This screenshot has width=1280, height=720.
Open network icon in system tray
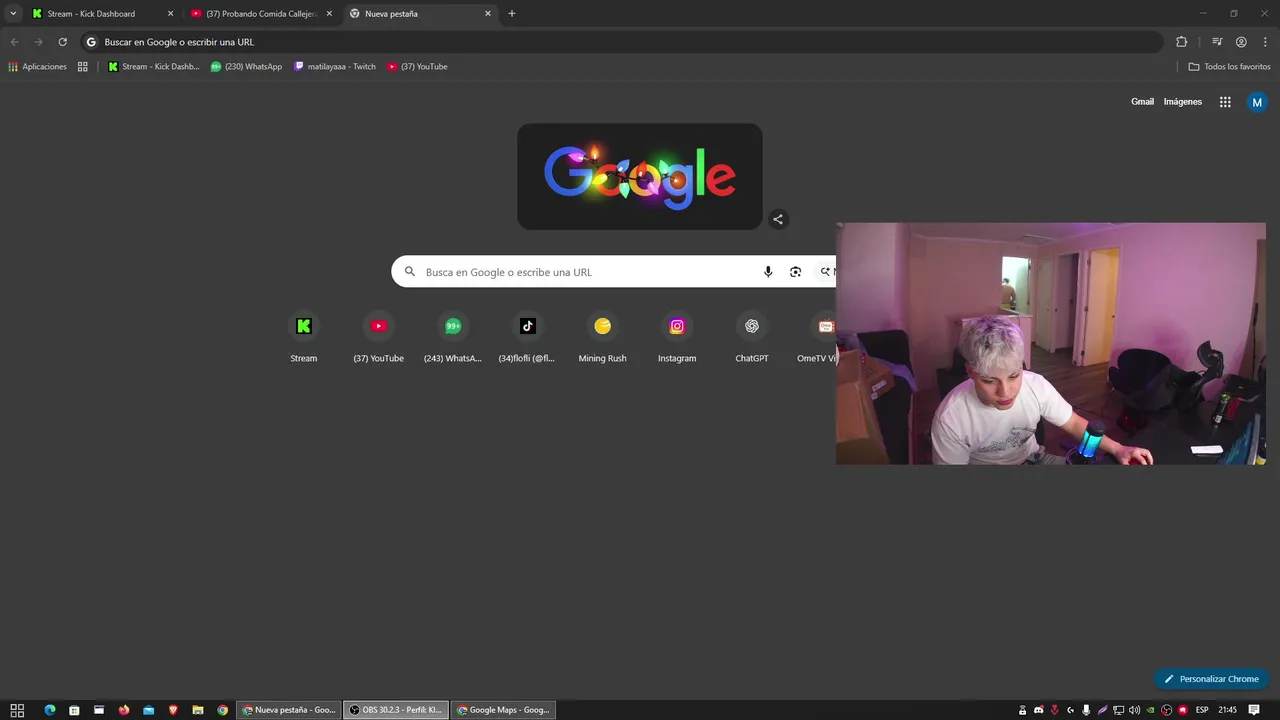[1118, 710]
